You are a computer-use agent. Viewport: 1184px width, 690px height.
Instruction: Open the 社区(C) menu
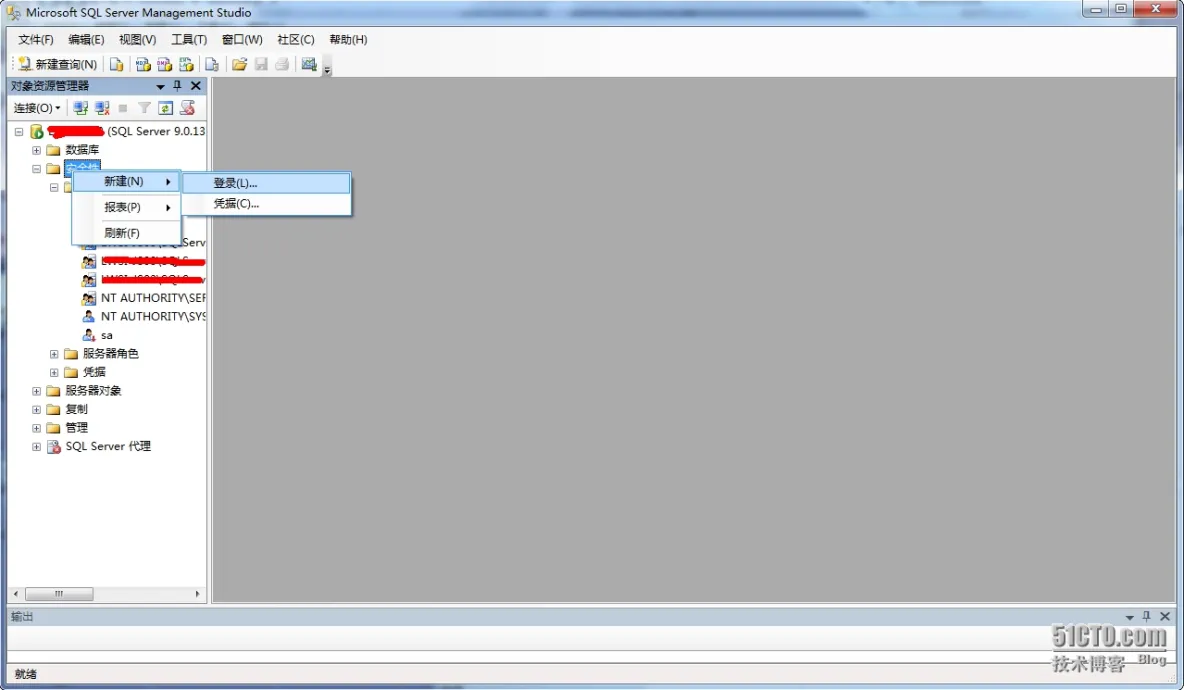pyautogui.click(x=295, y=39)
